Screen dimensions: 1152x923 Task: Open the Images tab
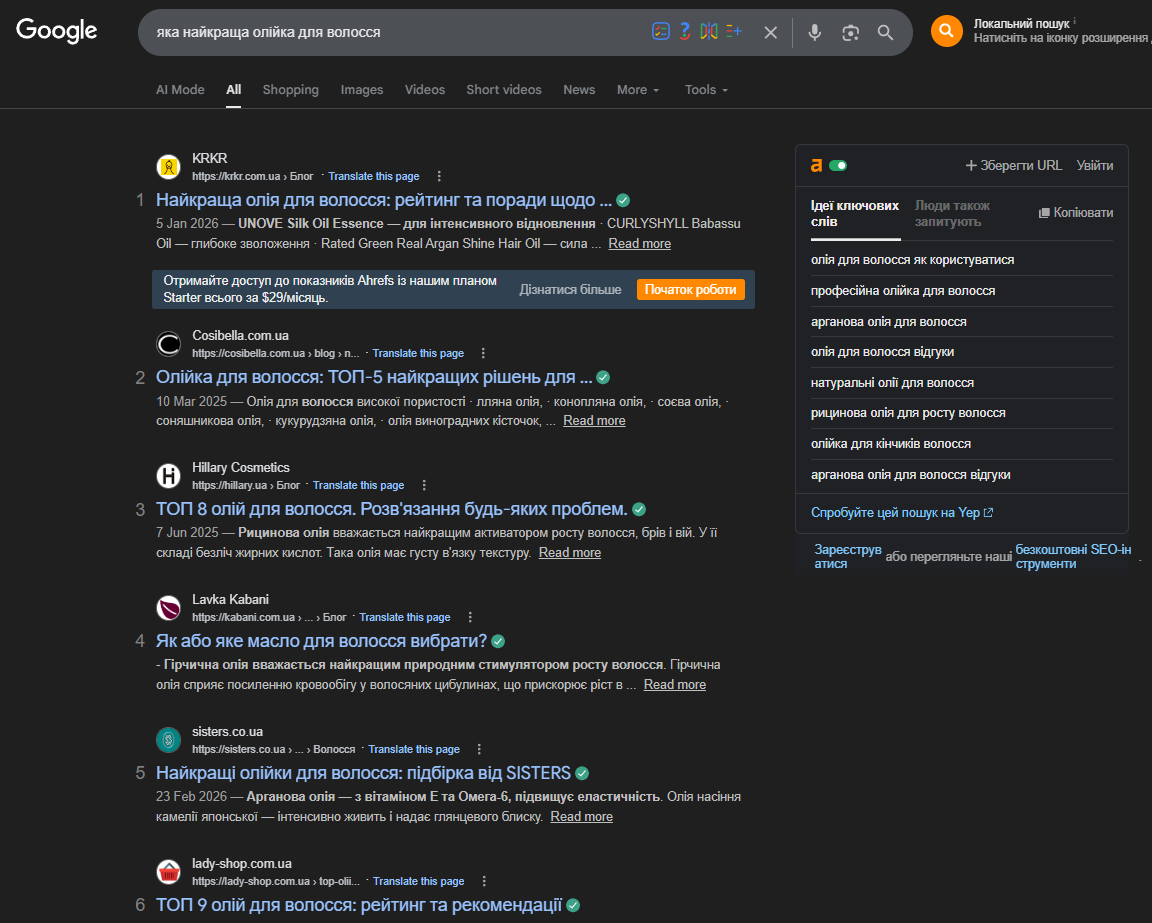click(x=361, y=90)
